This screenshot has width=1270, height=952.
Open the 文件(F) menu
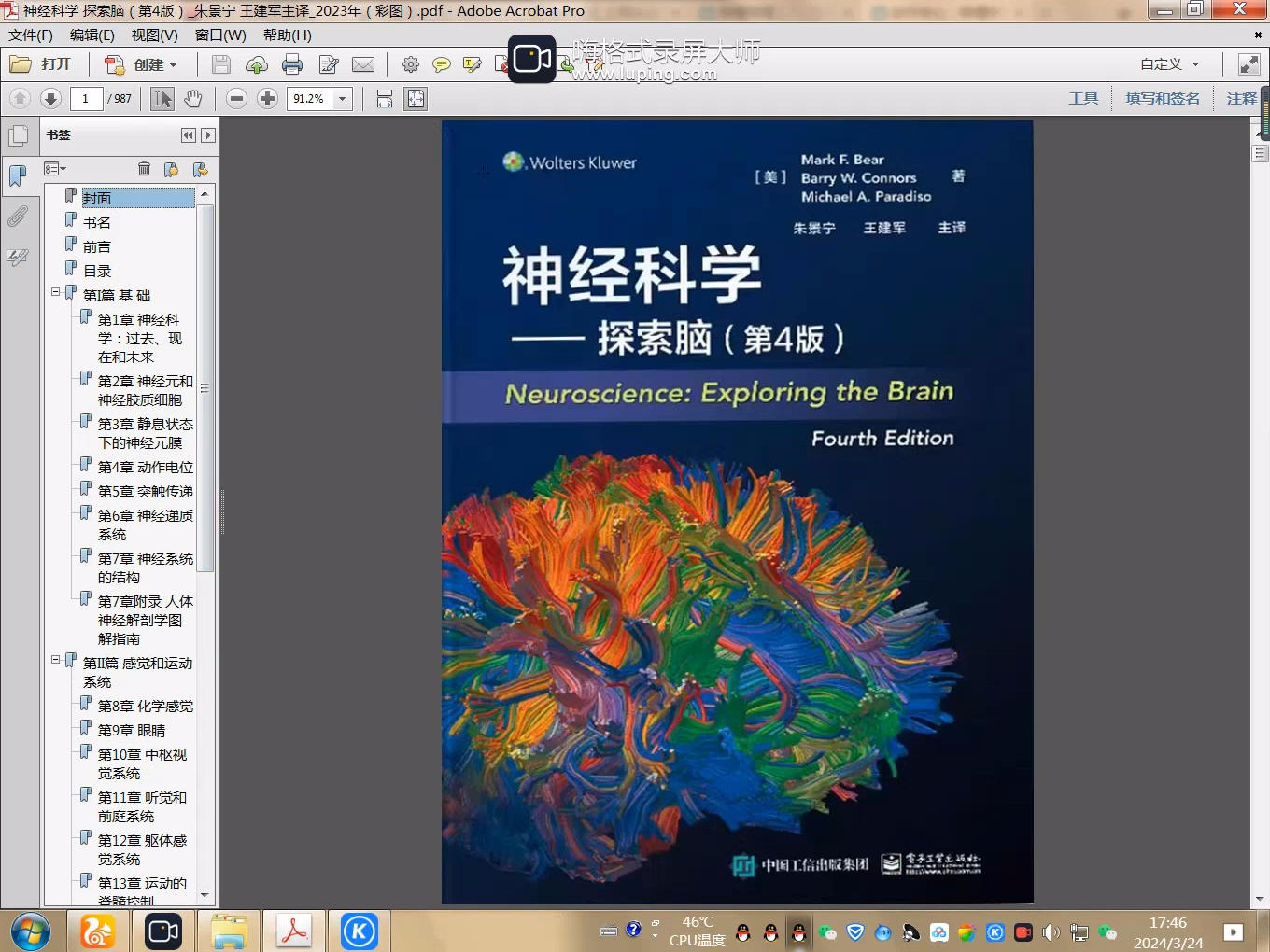coord(31,35)
